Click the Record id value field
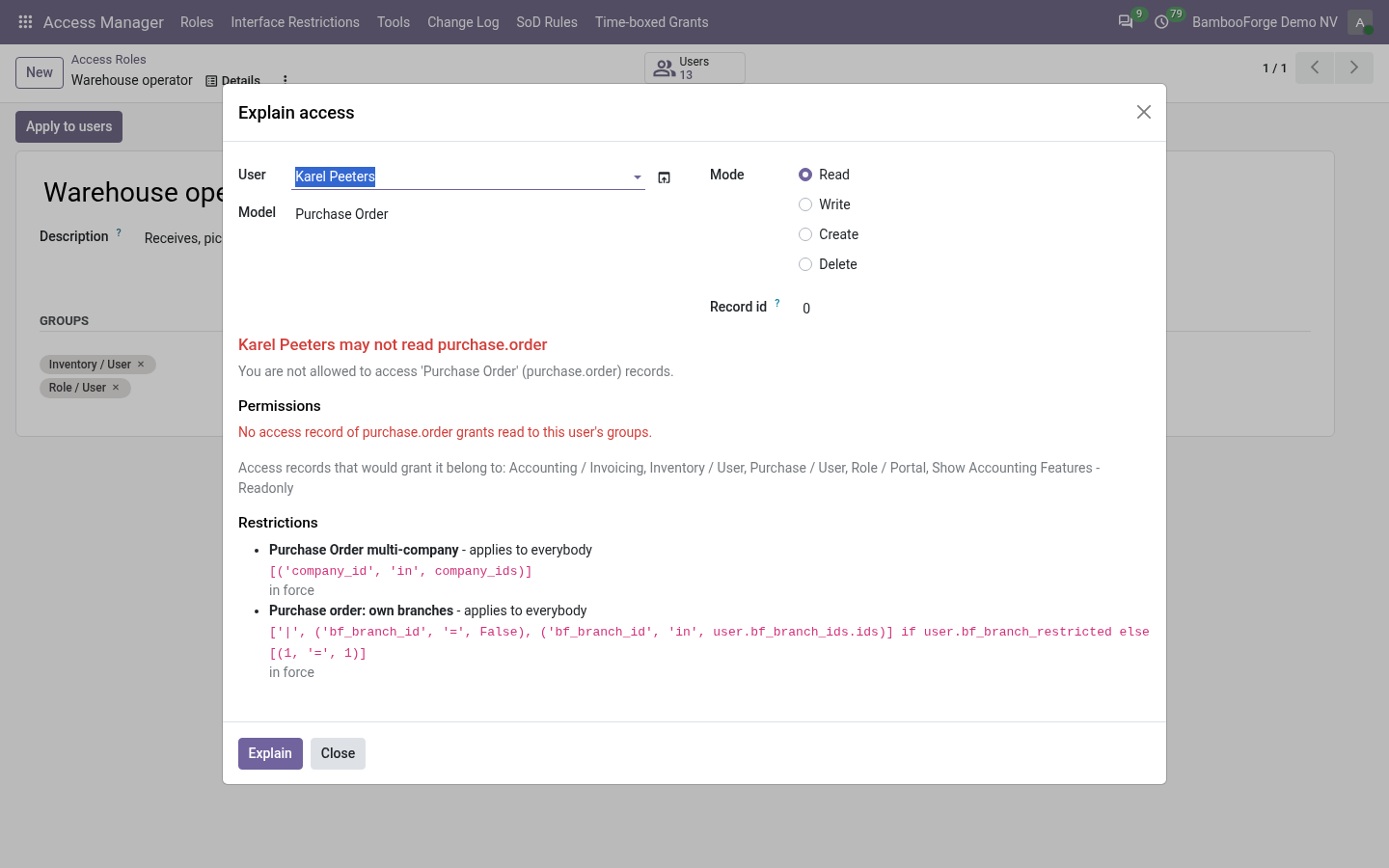This screenshot has width=1389, height=868. (x=974, y=309)
